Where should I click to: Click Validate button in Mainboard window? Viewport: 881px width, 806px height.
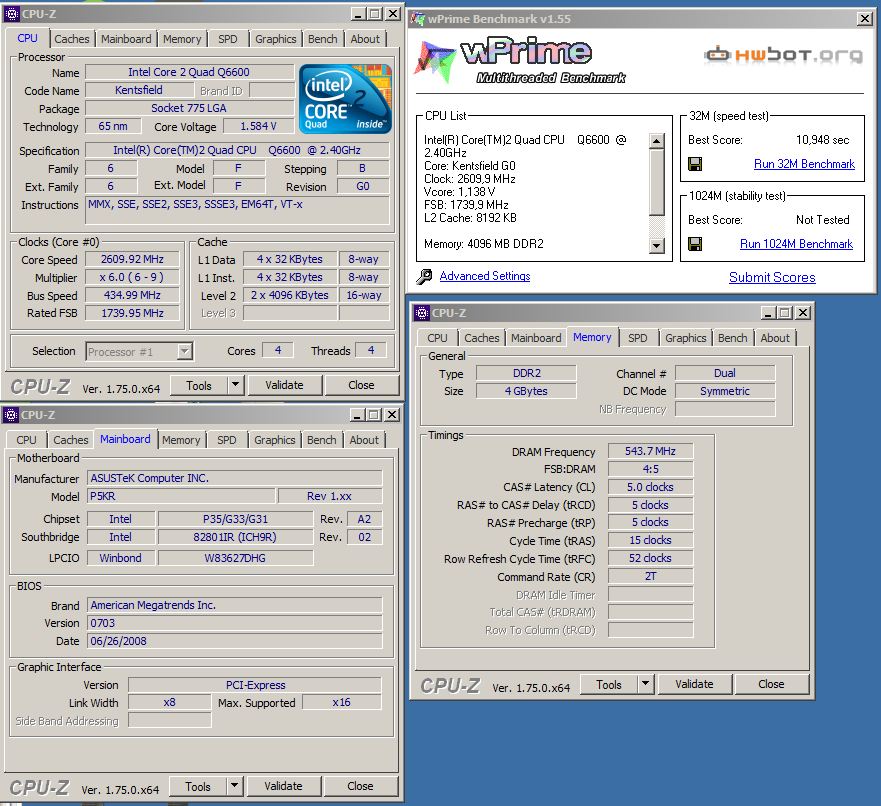click(x=283, y=786)
